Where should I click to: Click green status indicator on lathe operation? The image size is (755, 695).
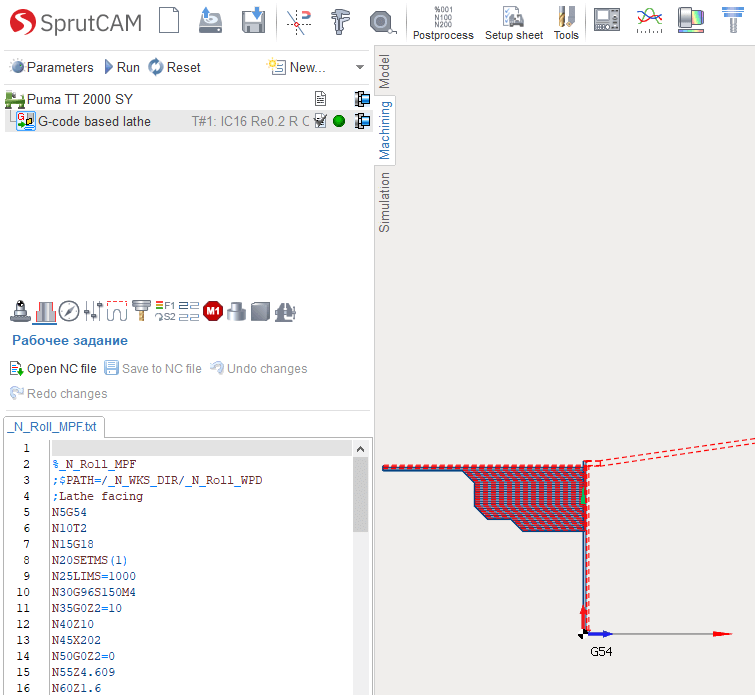tap(339, 121)
